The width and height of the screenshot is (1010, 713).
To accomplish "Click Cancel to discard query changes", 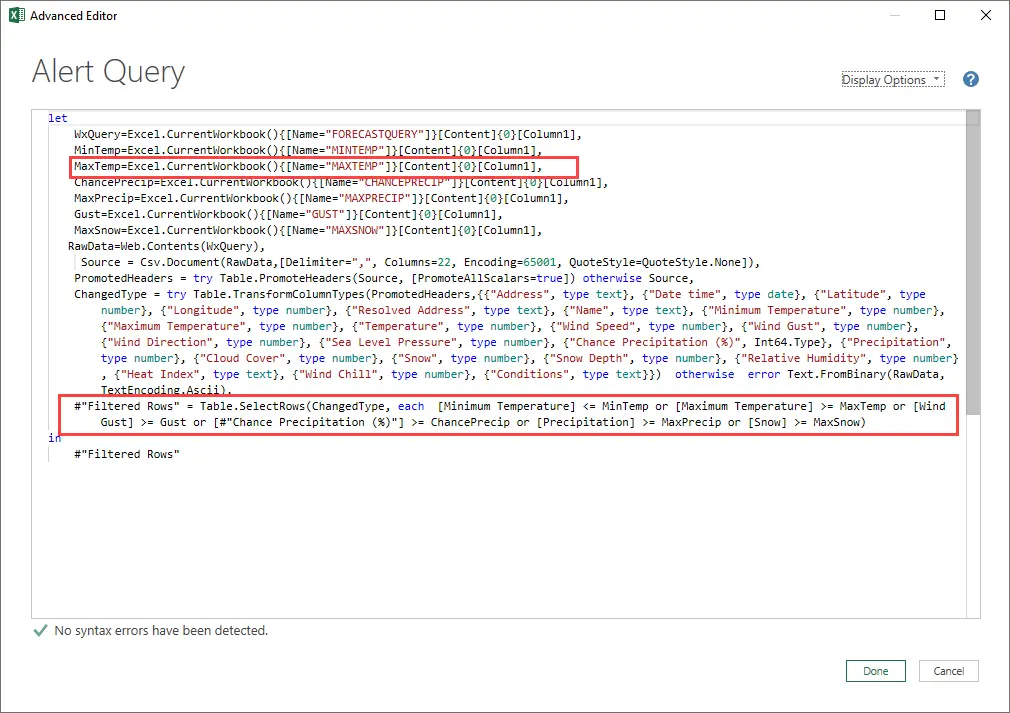I will pos(948,671).
